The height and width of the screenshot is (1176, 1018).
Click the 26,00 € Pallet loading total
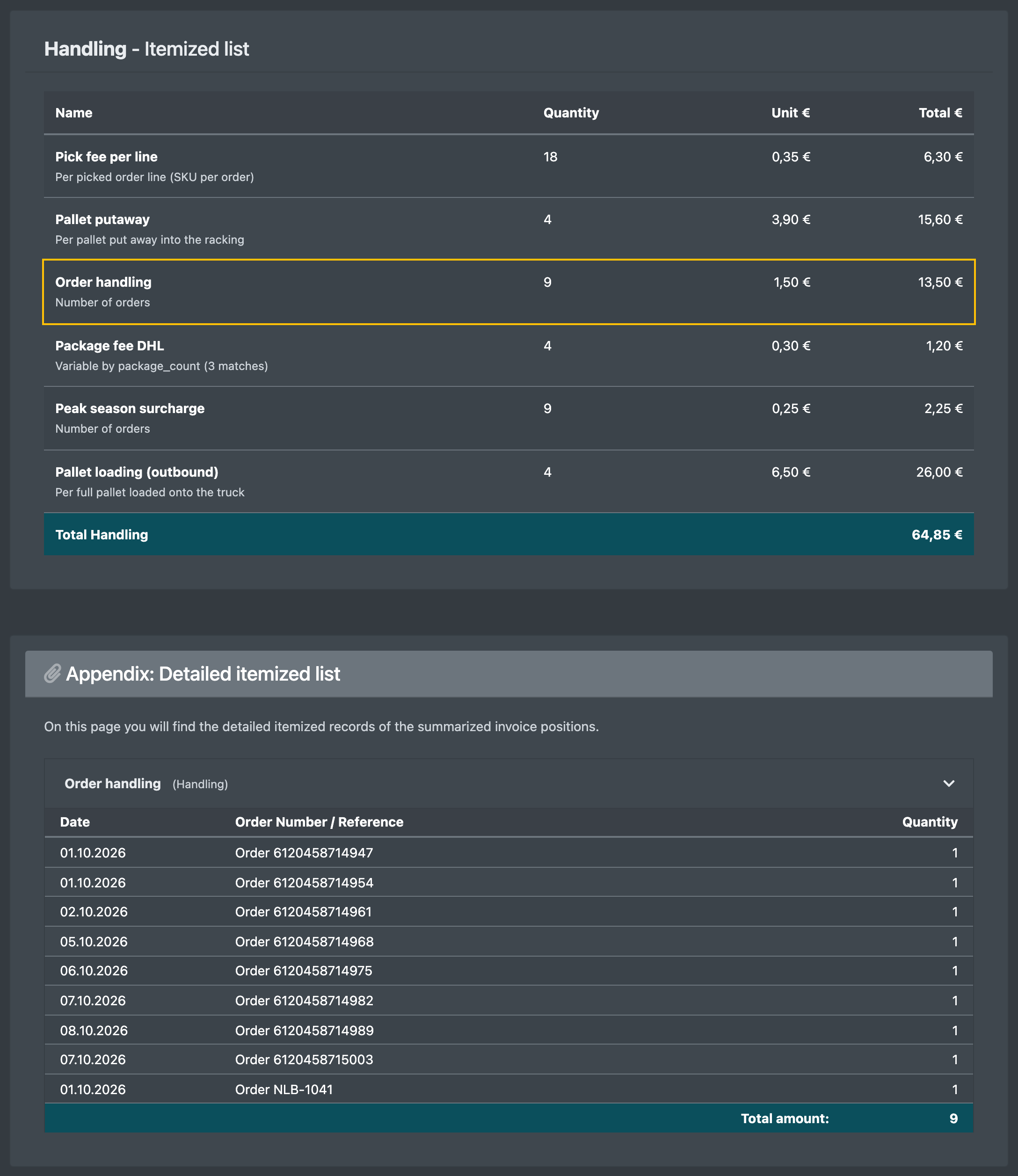939,472
